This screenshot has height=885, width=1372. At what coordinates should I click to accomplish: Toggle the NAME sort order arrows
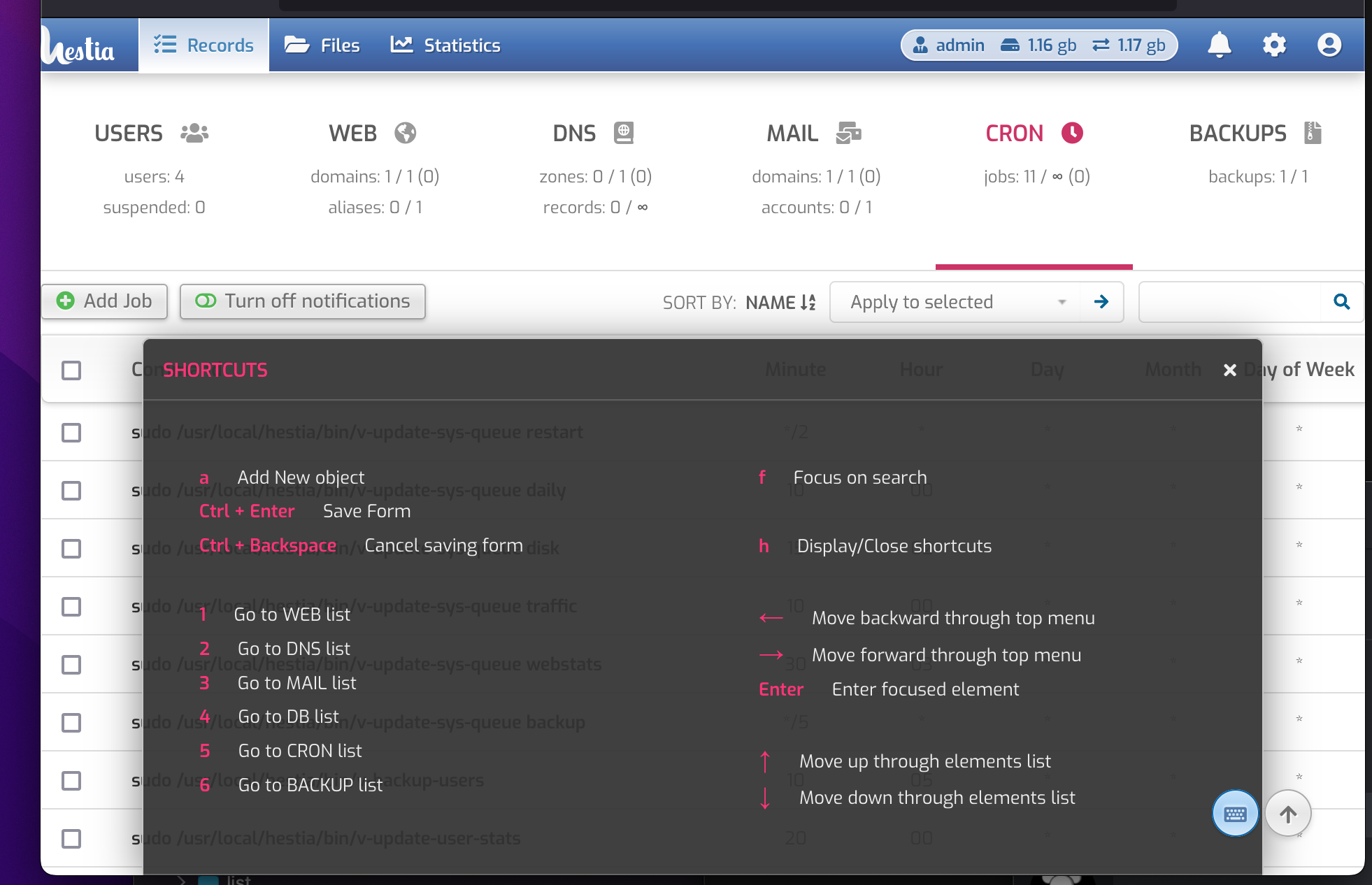click(806, 302)
